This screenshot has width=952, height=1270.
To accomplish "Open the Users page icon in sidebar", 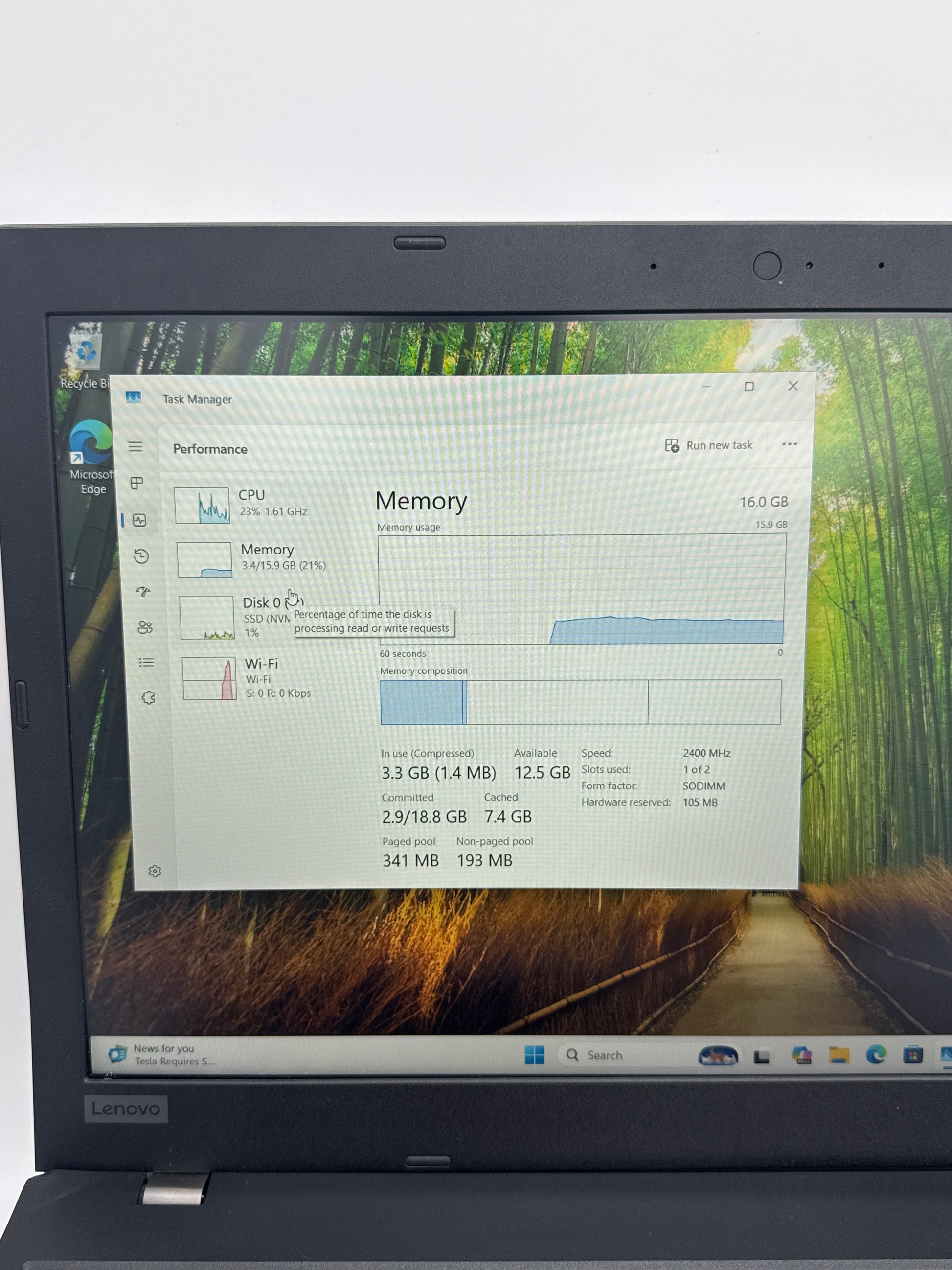I will pos(145,627).
